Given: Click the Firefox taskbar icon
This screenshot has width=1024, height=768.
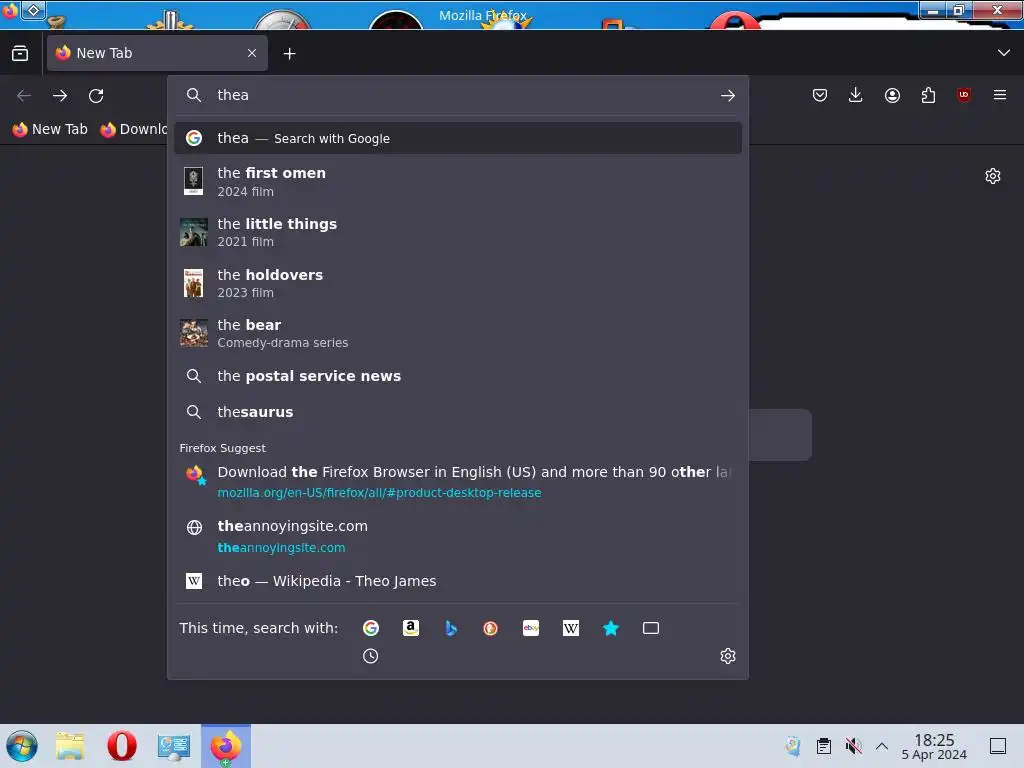Looking at the screenshot, I should (x=225, y=746).
